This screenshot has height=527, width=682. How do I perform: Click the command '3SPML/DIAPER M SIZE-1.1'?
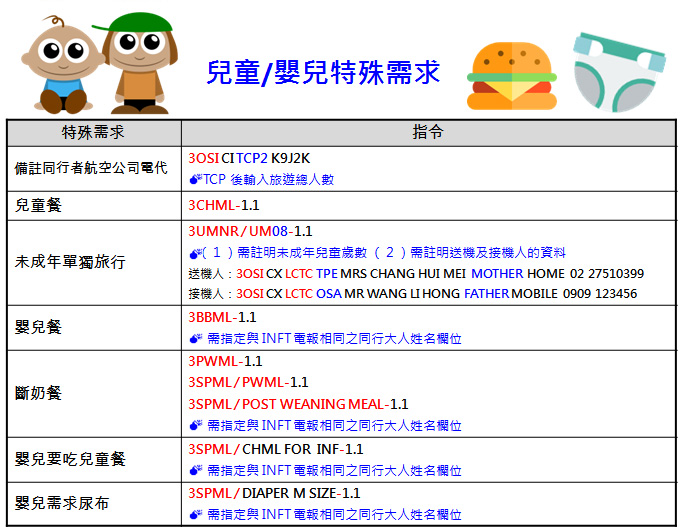click(274, 494)
